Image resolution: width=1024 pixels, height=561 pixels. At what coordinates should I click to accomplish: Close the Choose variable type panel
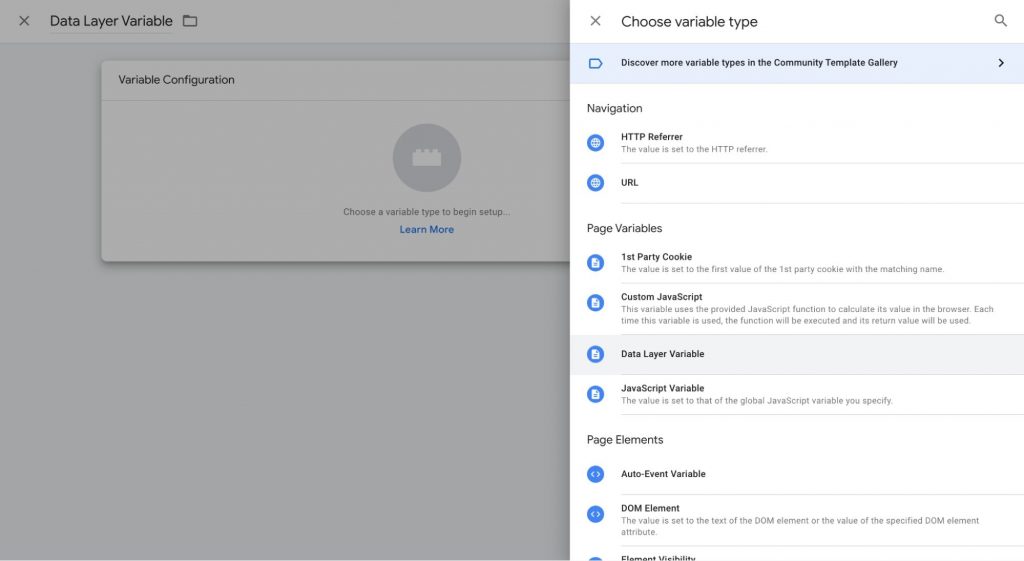pos(595,21)
